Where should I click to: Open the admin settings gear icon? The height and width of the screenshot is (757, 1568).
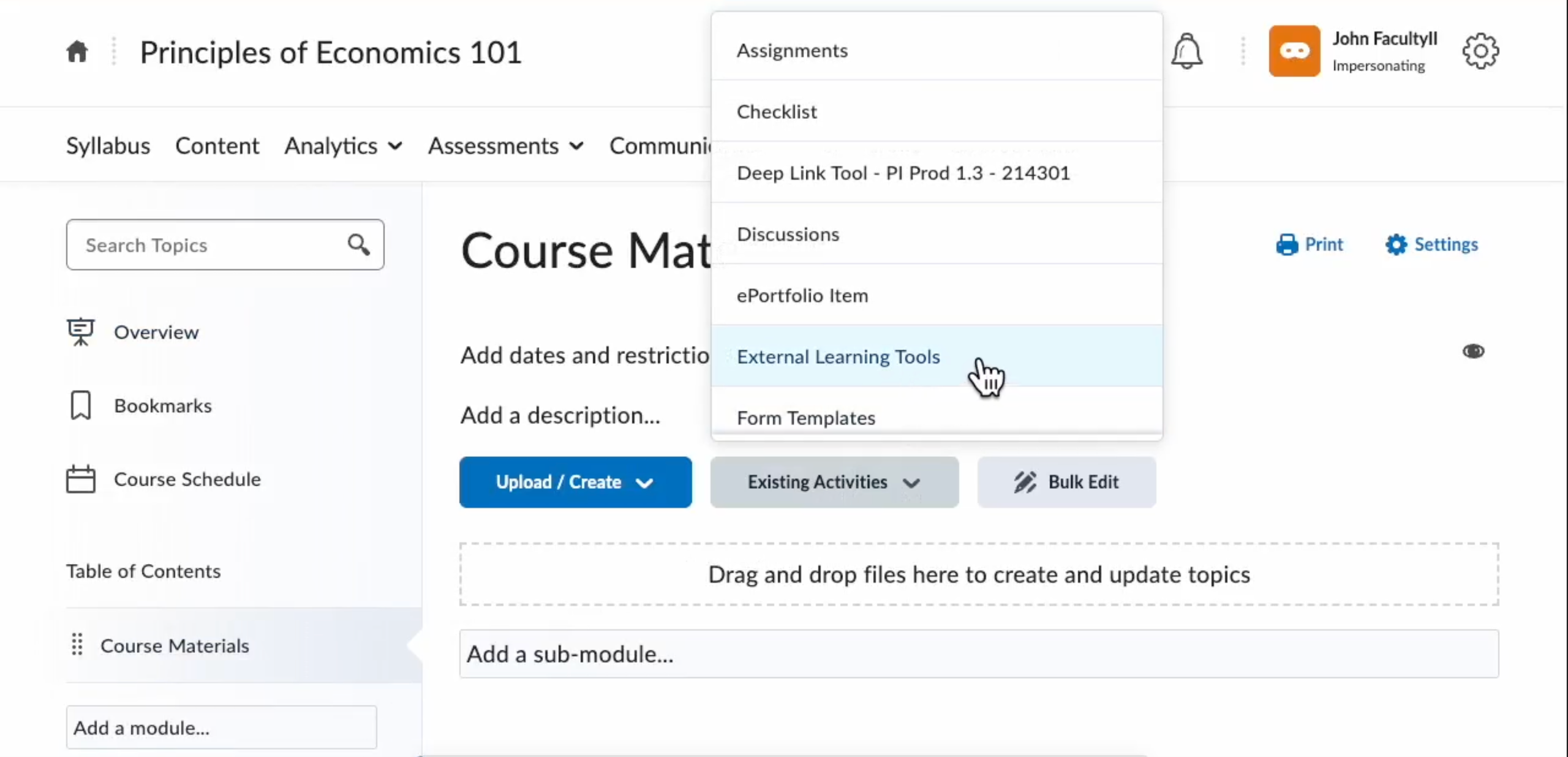[x=1480, y=51]
